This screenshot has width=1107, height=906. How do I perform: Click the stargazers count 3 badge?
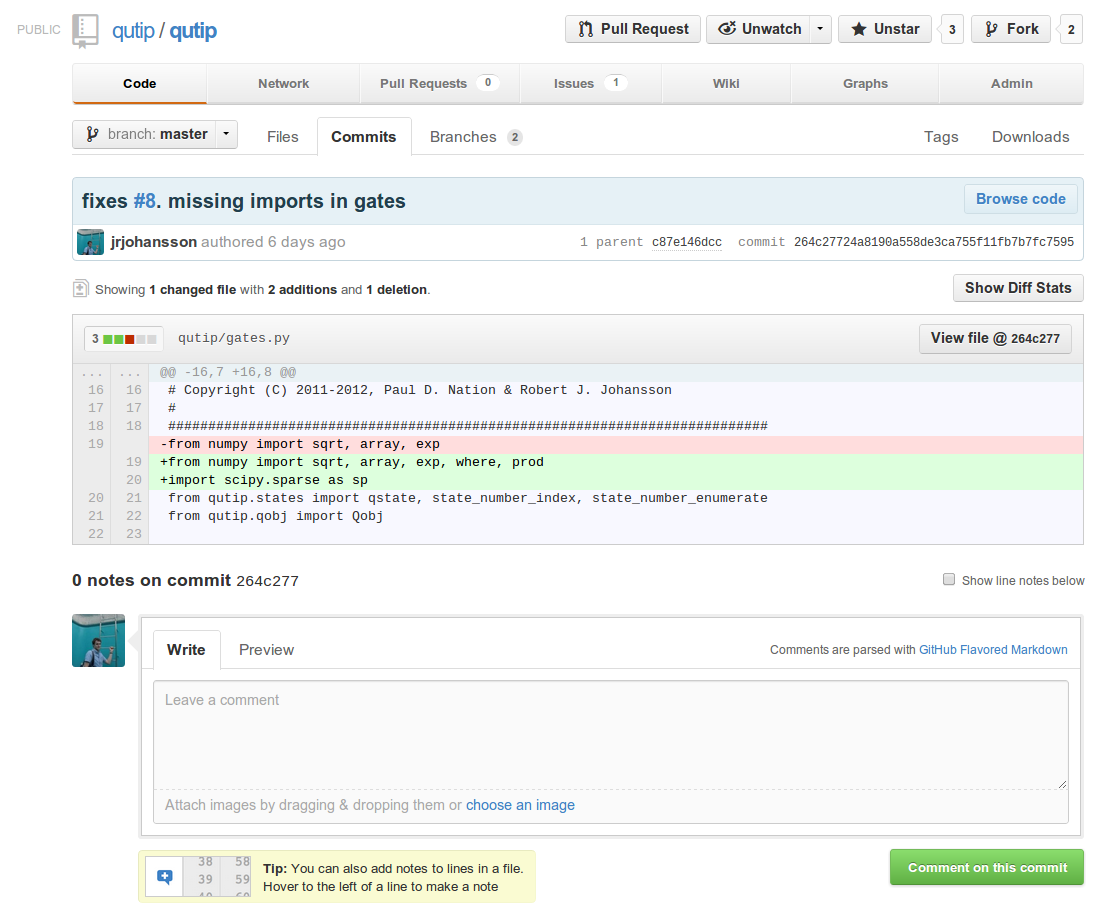click(x=951, y=30)
